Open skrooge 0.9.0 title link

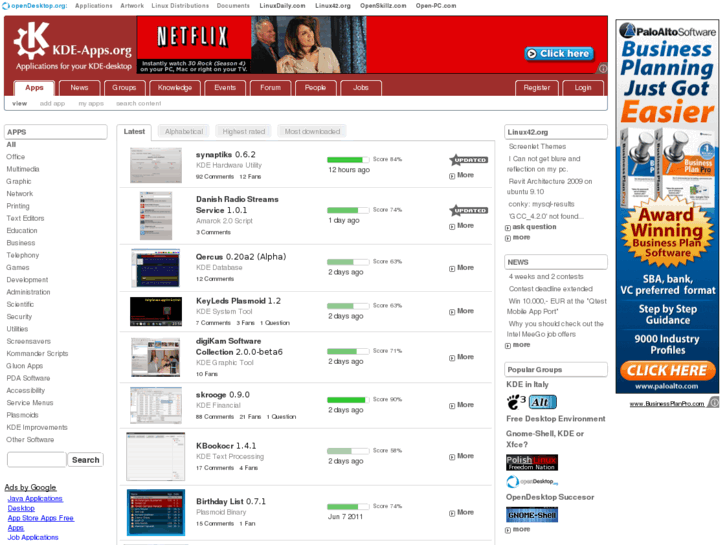(223, 395)
